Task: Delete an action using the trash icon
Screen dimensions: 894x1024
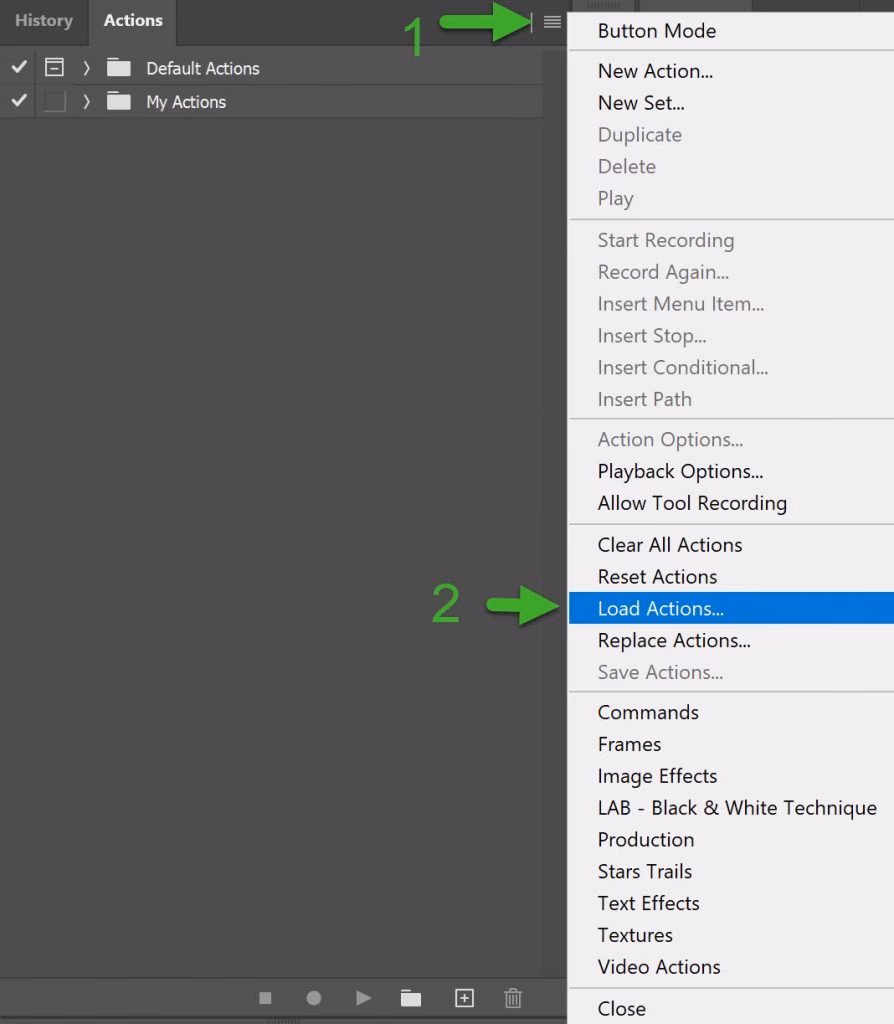Action: pyautogui.click(x=512, y=997)
